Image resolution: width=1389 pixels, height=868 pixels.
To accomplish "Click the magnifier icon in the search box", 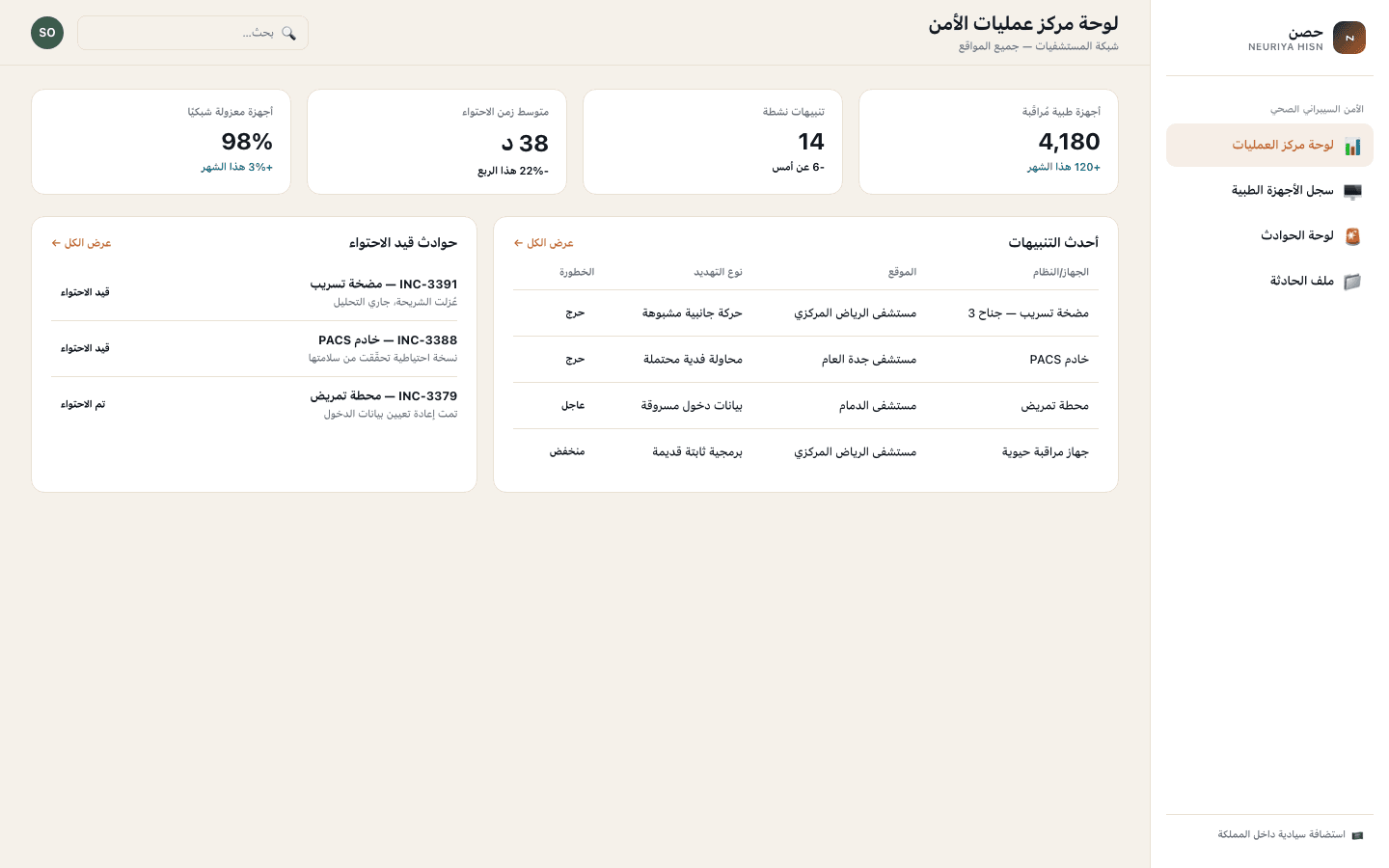I will click(288, 33).
